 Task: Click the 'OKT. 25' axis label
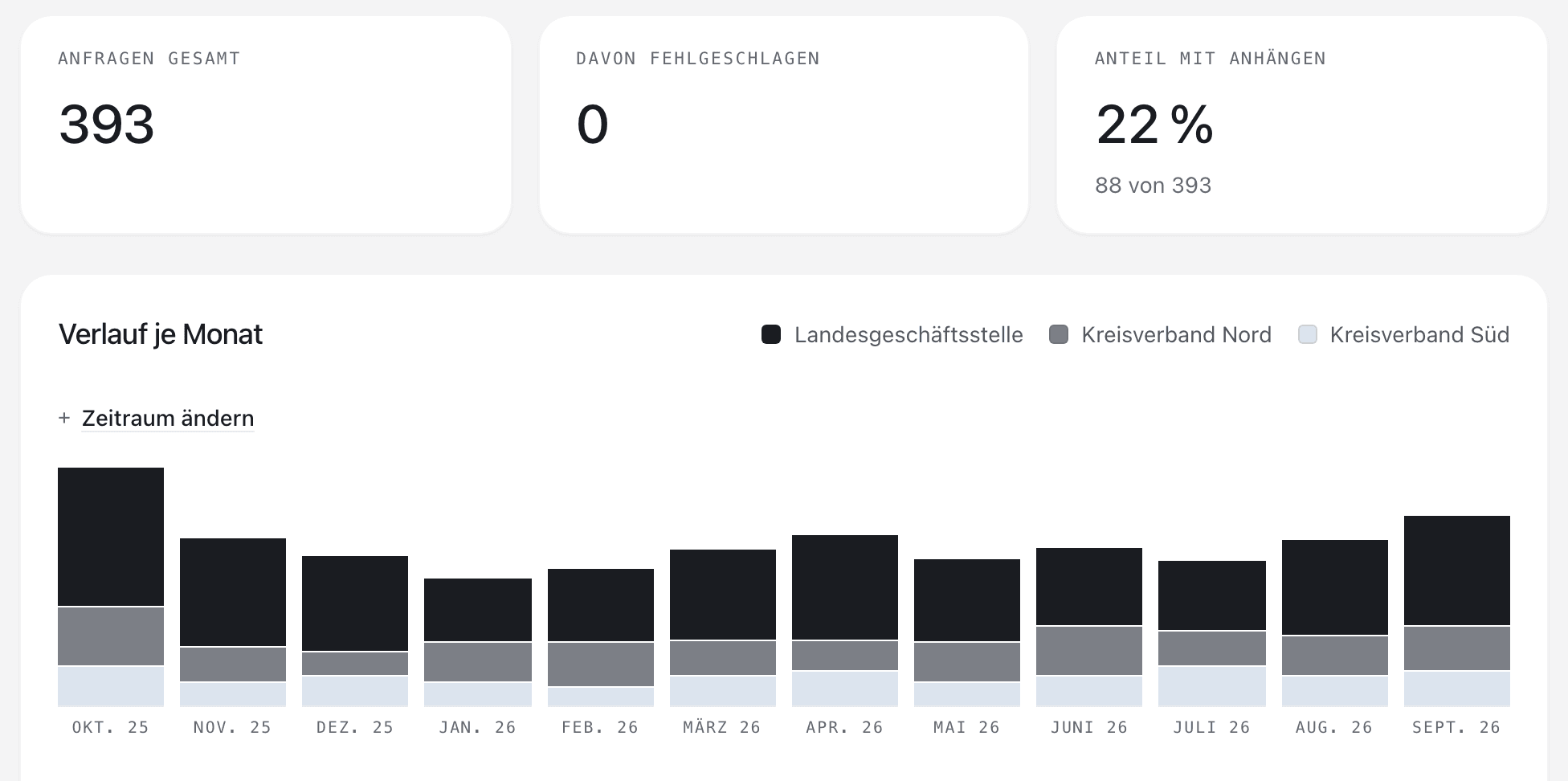coord(111,727)
